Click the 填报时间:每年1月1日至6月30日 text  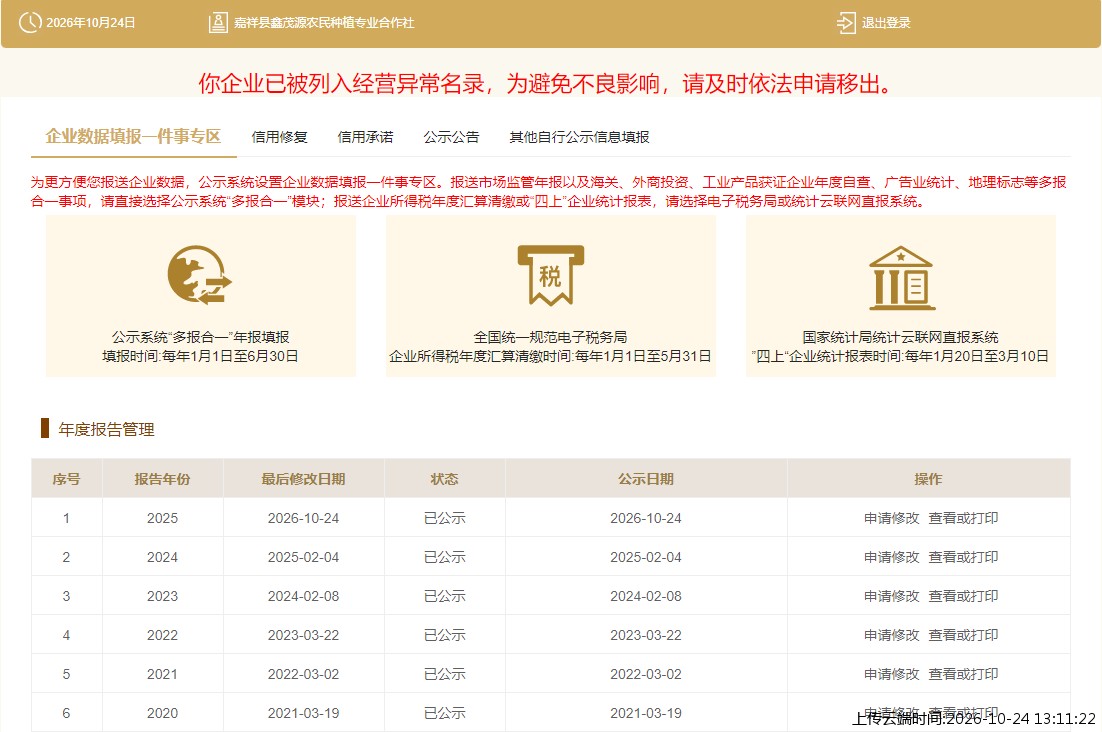[200, 356]
